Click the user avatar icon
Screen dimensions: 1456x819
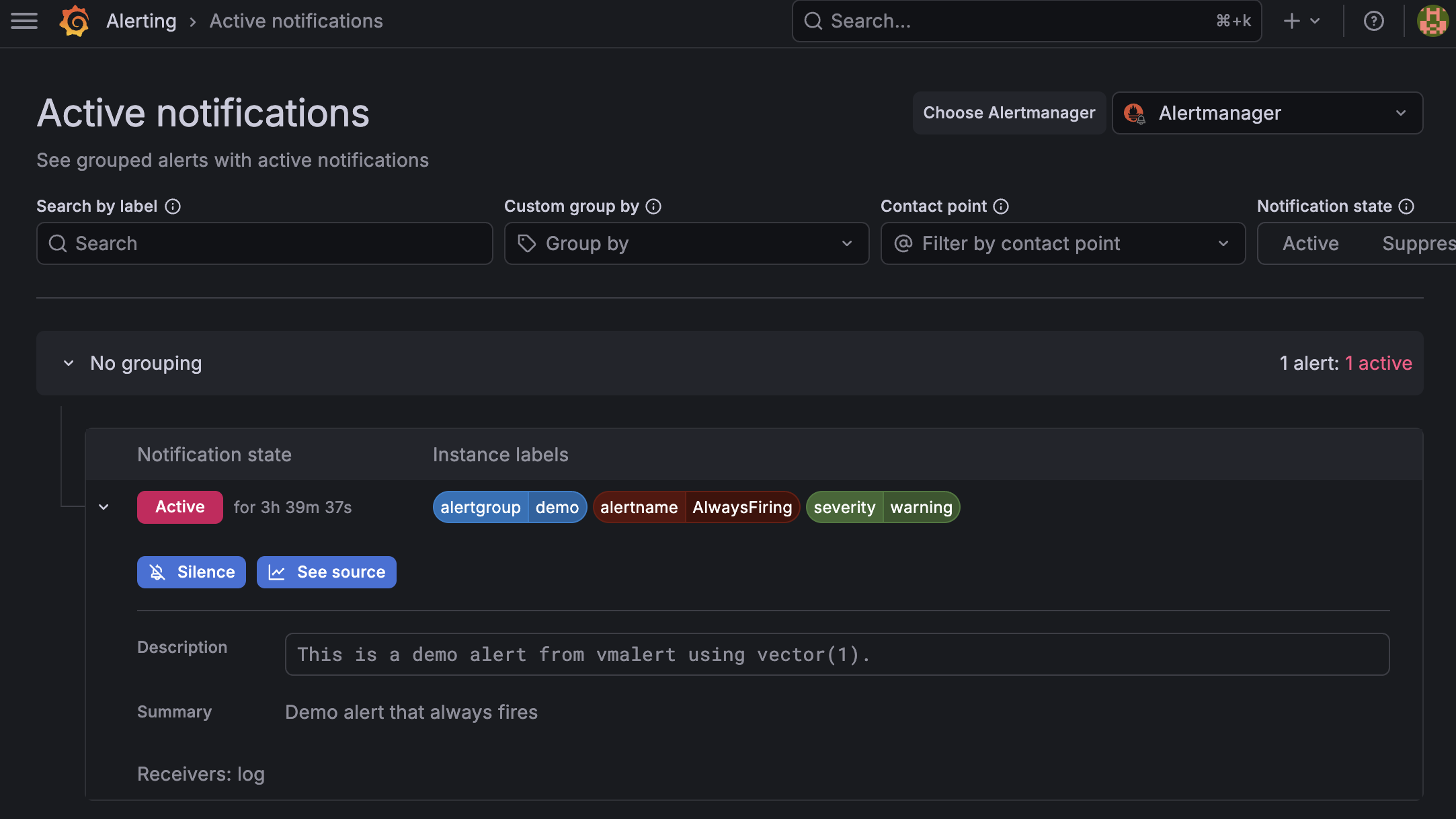(x=1432, y=21)
